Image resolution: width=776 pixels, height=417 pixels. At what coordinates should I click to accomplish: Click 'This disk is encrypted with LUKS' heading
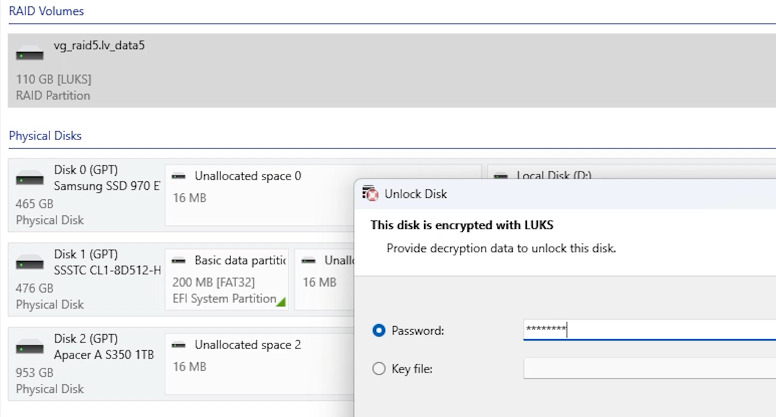(462, 225)
